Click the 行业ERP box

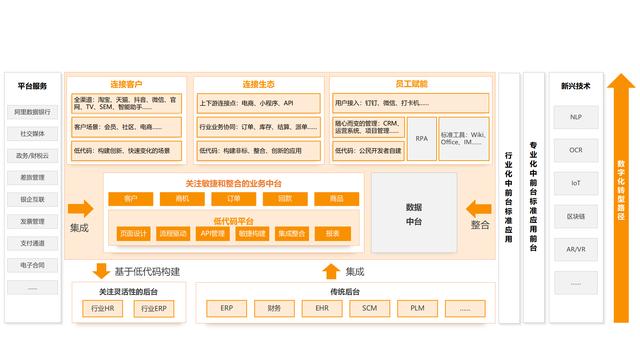click(x=154, y=309)
